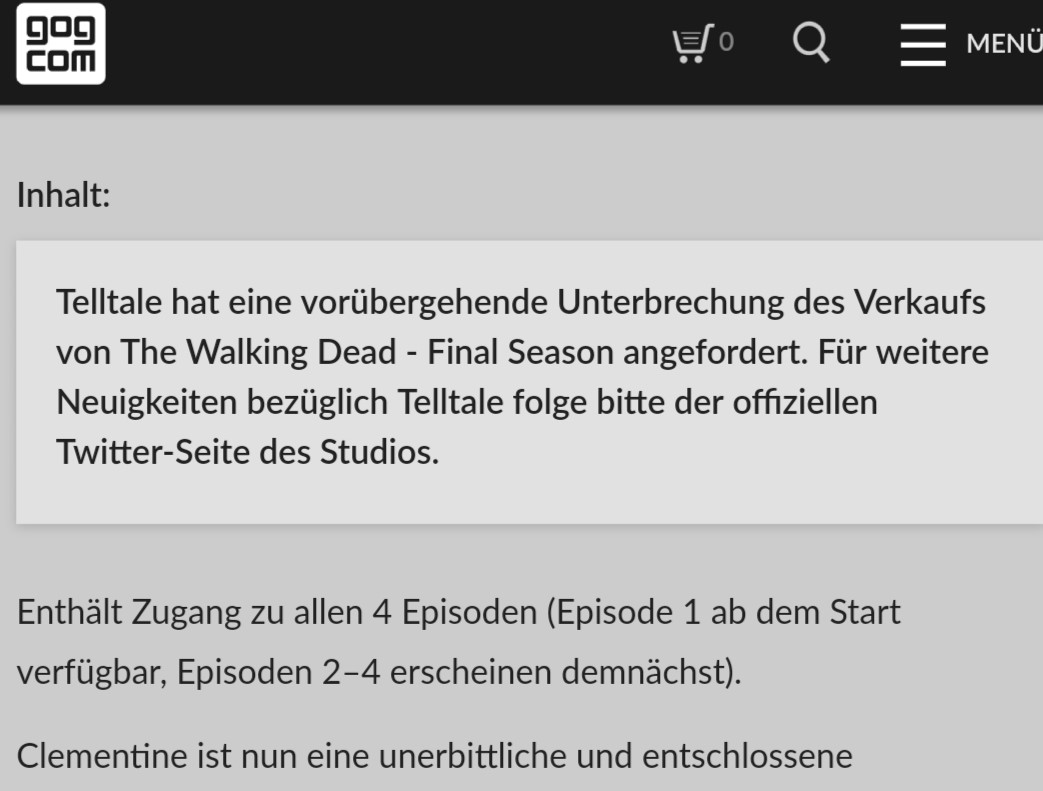
Task: Click the Episoden 2–4 erscheinen demnächst line
Action: point(459,672)
